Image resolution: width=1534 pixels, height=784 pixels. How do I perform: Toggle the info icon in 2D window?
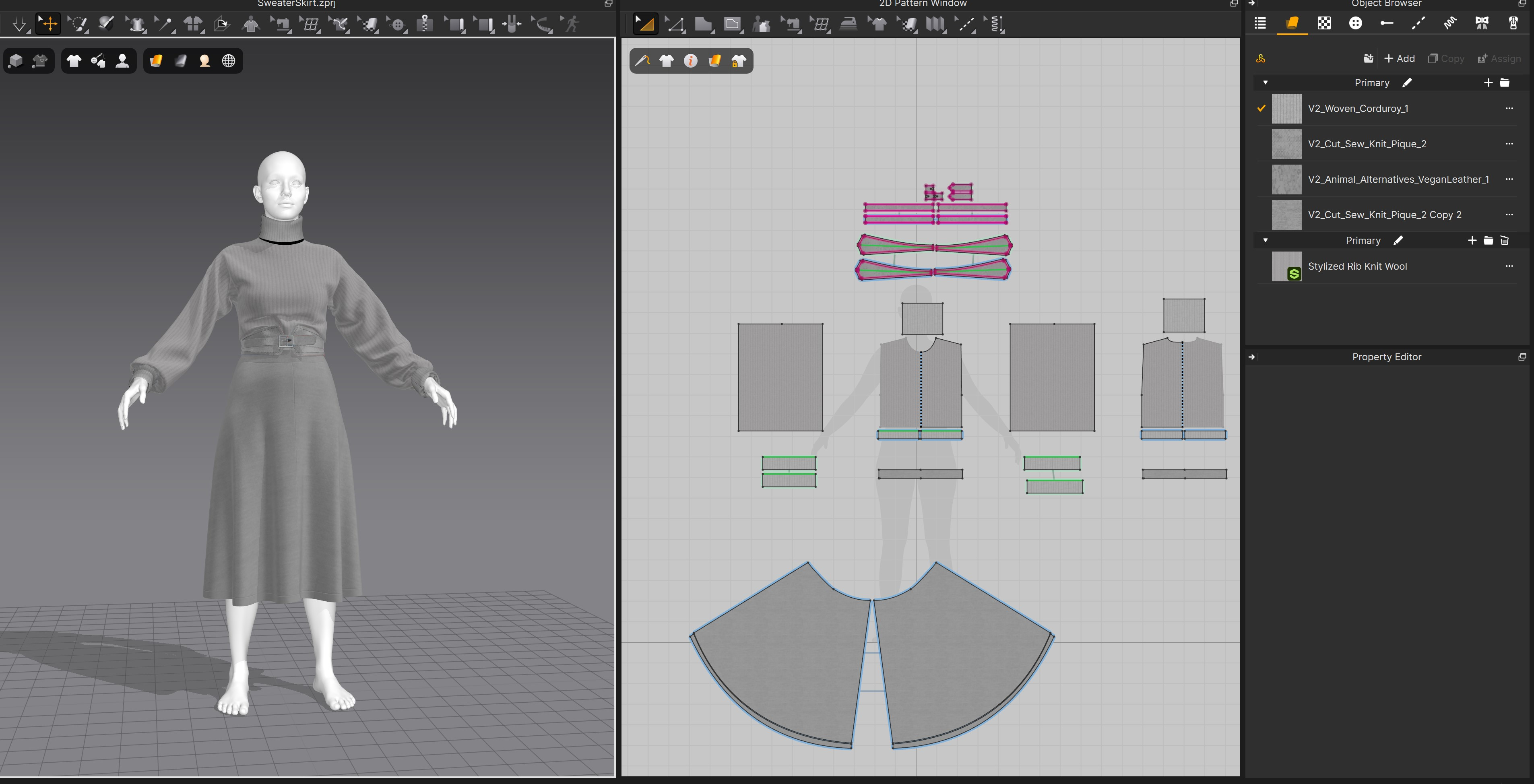(690, 61)
